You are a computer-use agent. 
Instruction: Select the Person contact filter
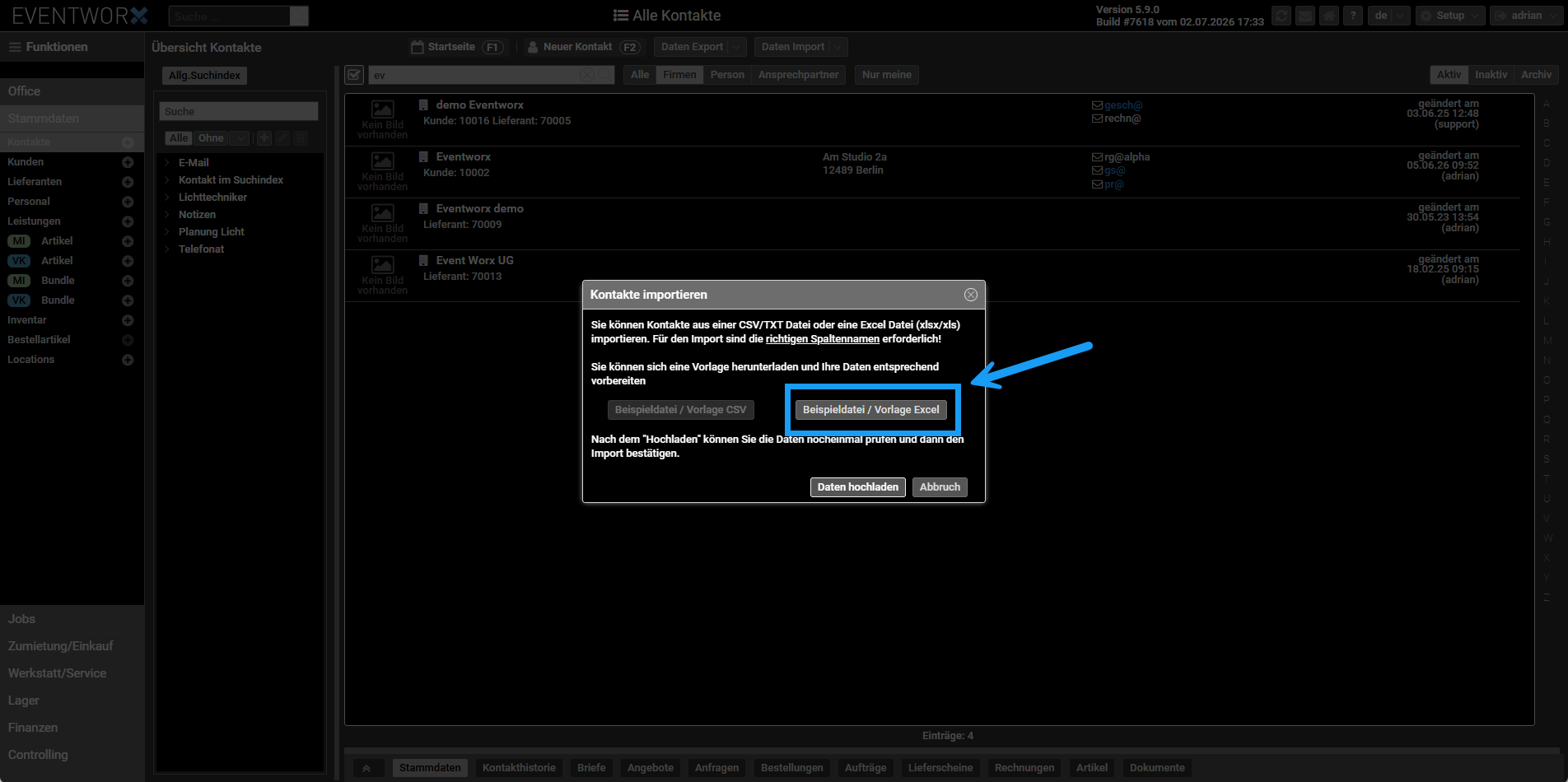pyautogui.click(x=727, y=75)
